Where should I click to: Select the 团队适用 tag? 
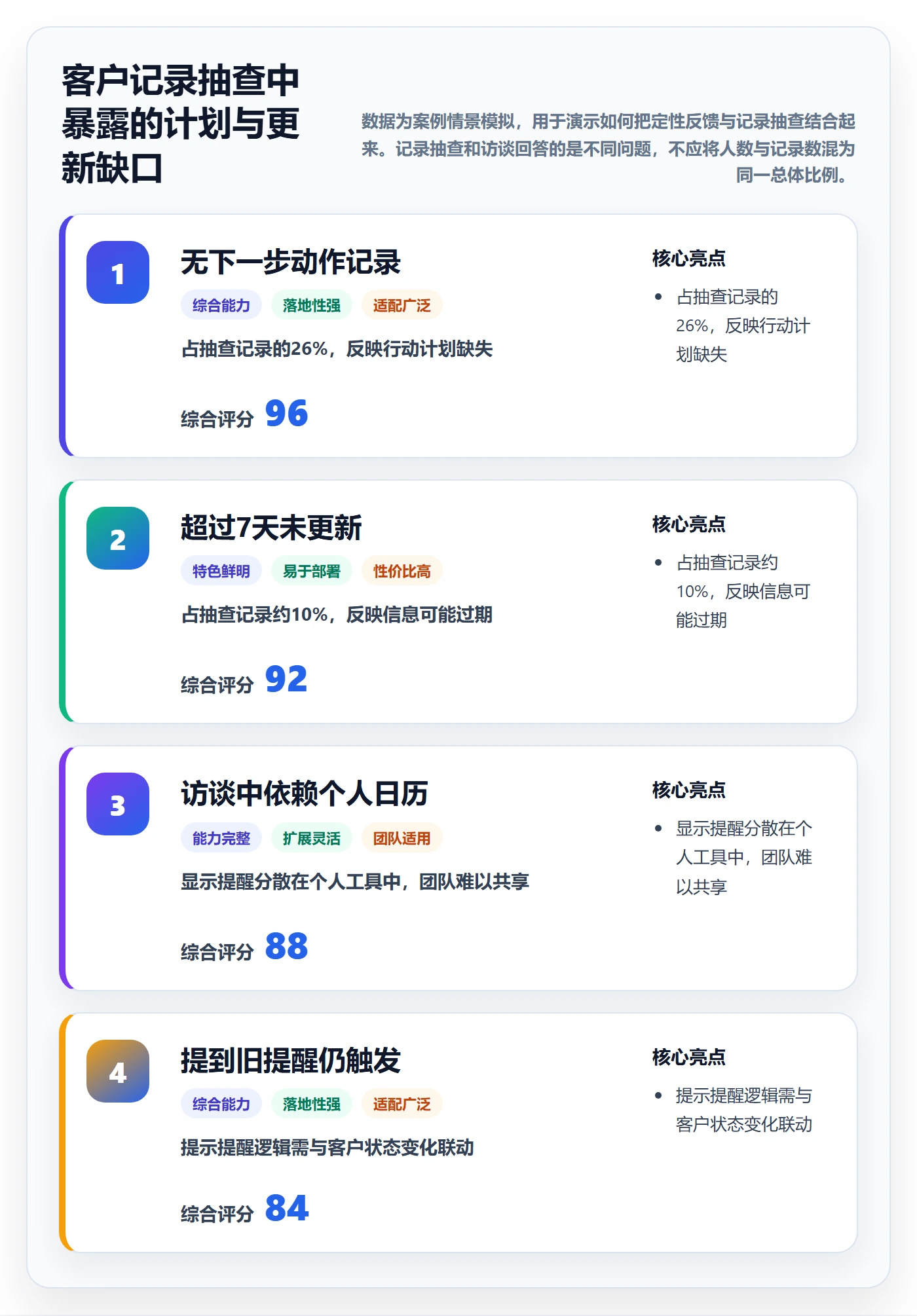point(402,838)
